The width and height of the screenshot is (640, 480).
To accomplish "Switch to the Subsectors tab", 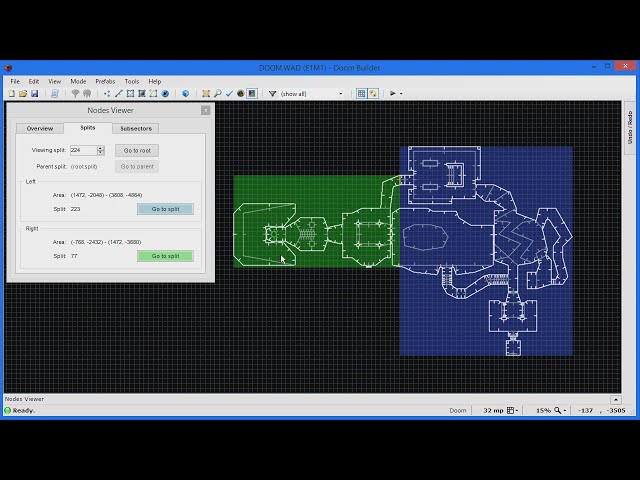I will (136, 129).
